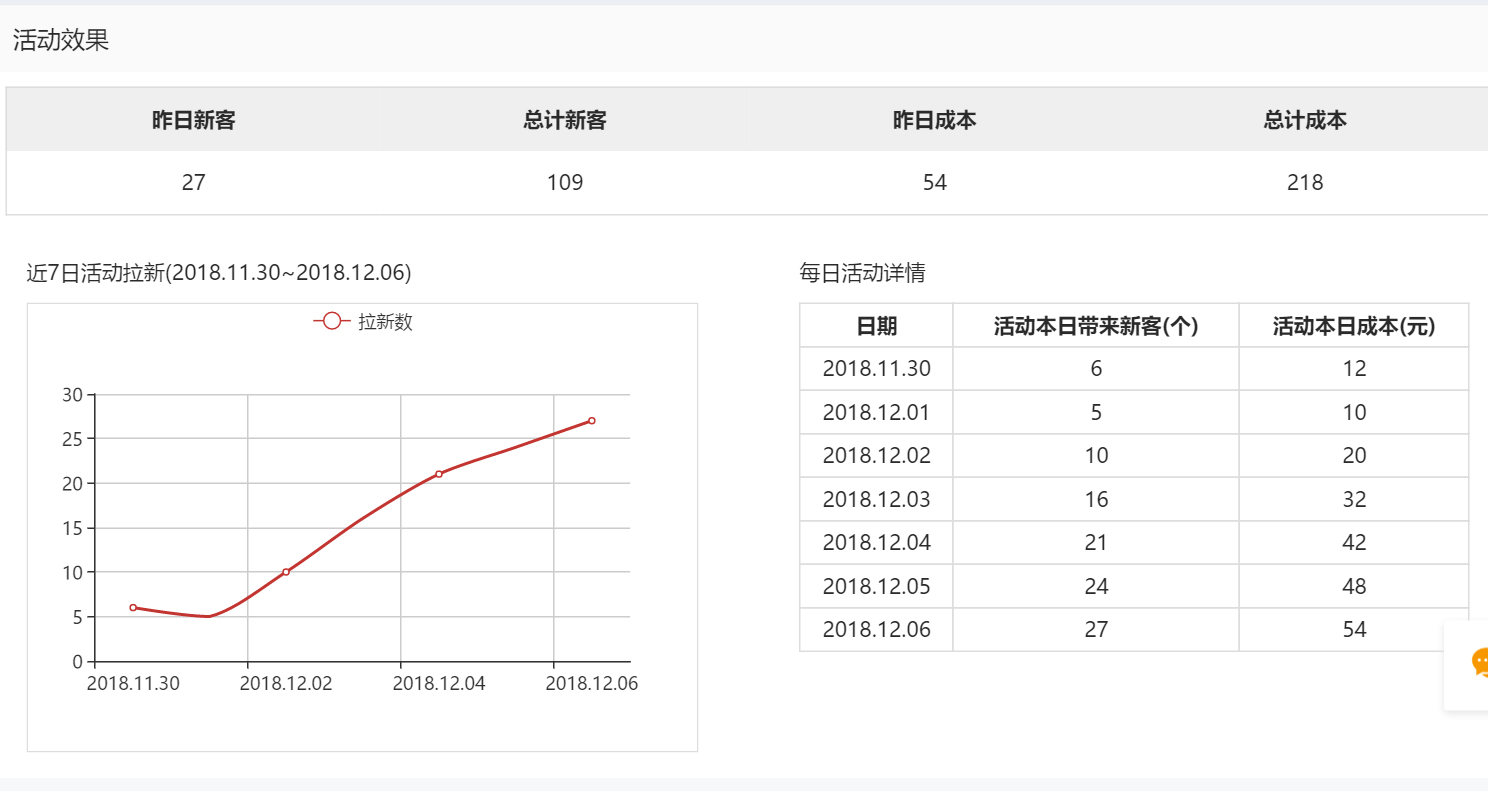The width and height of the screenshot is (1488, 791).
Task: Click cost value 42 in 2018.12.04 row
Action: [1354, 543]
